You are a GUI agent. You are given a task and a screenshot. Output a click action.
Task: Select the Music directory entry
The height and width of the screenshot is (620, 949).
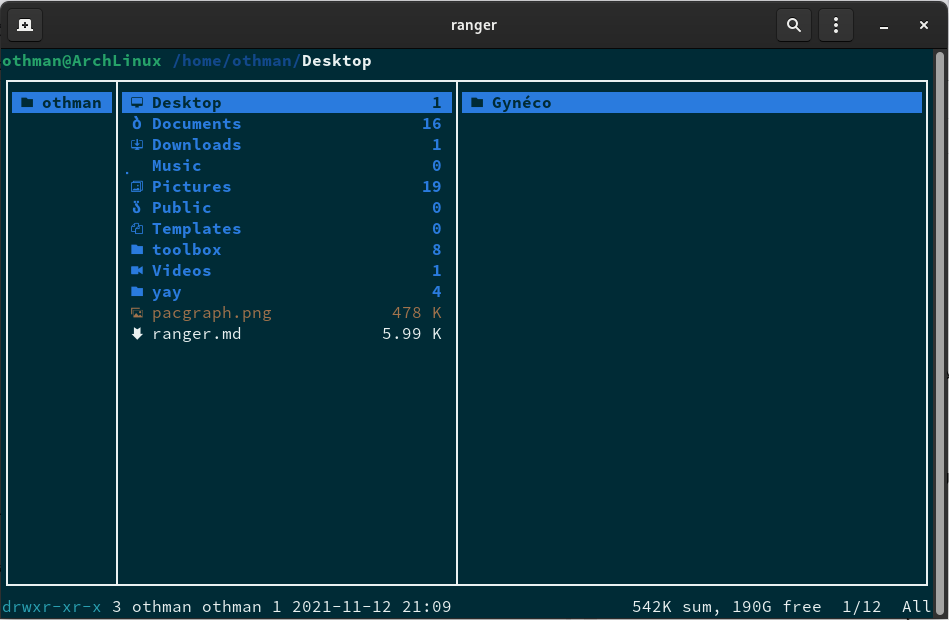[177, 166]
